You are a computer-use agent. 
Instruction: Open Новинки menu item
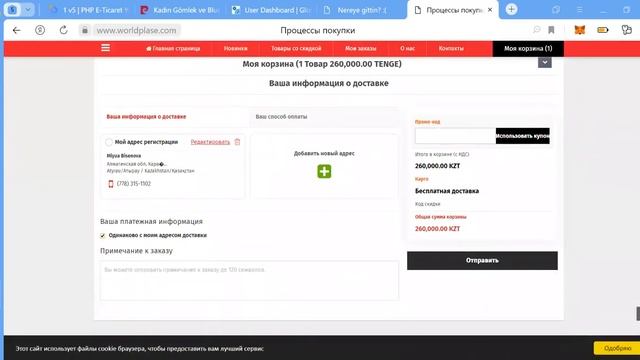tap(236, 49)
